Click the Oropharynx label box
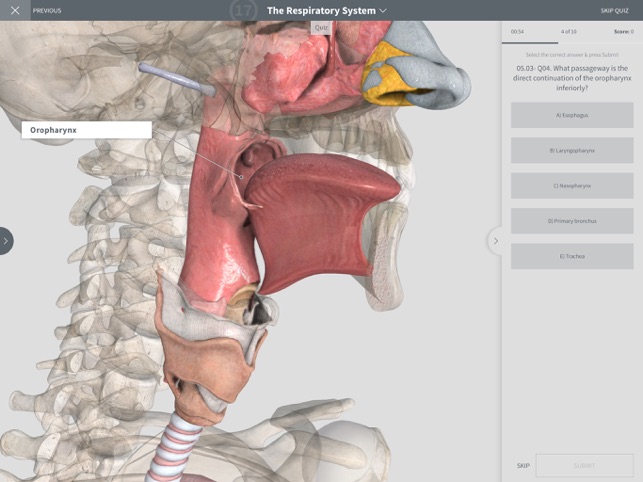Viewport: 643px width, 482px height. tap(87, 130)
